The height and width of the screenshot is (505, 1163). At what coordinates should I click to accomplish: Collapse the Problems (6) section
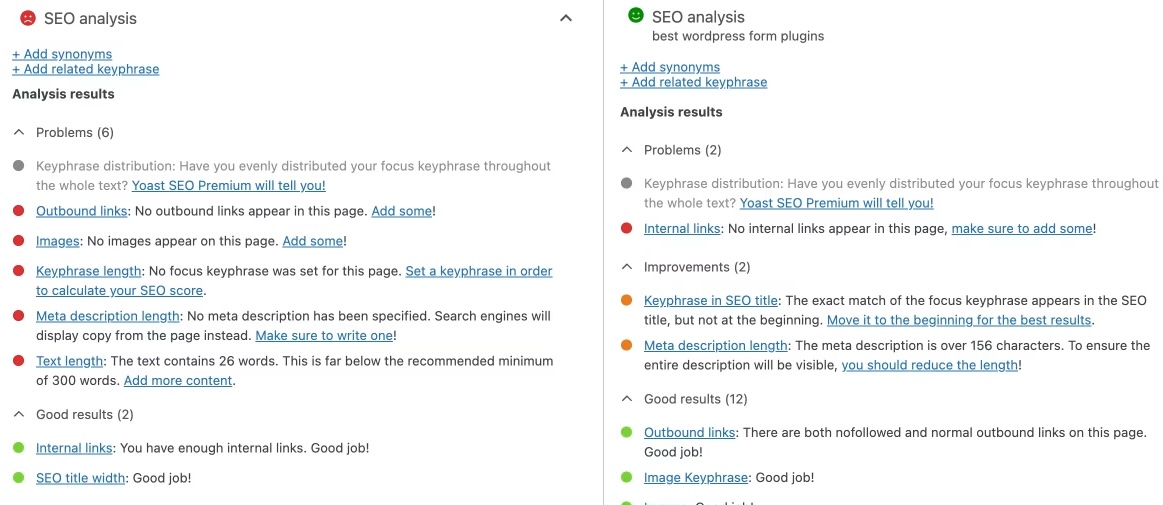click(19, 133)
